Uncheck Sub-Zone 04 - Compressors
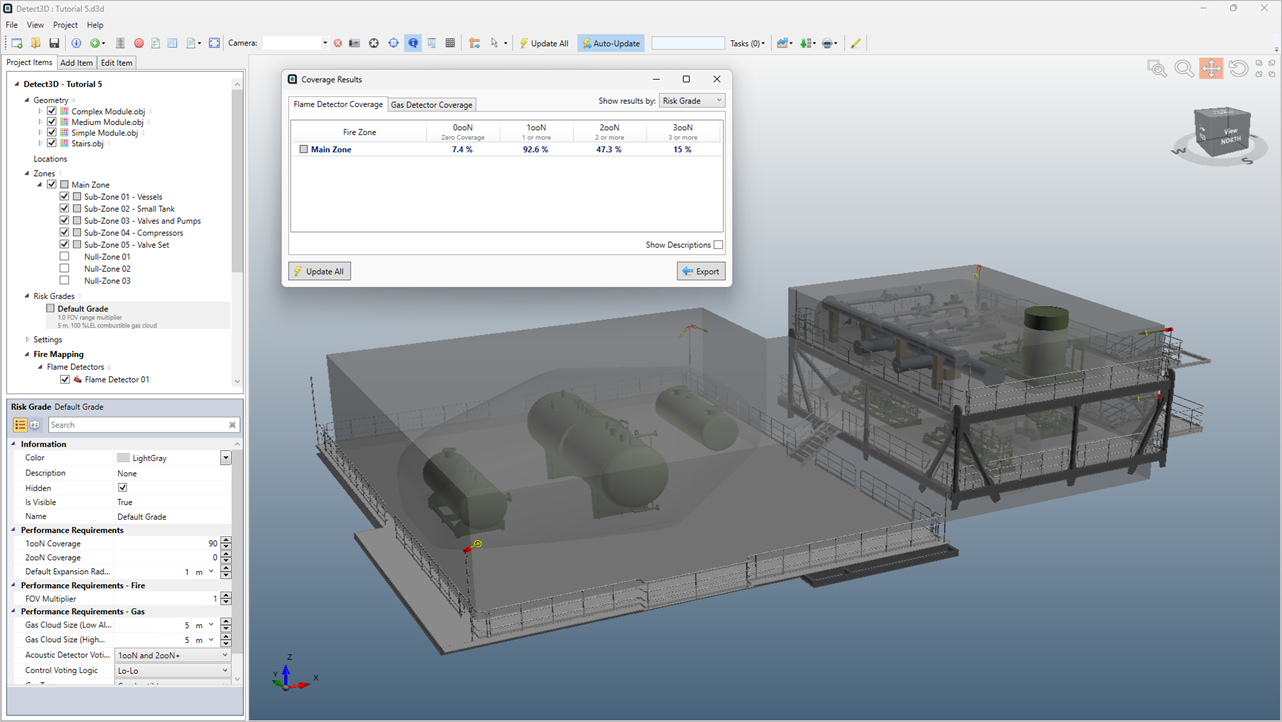 65,232
